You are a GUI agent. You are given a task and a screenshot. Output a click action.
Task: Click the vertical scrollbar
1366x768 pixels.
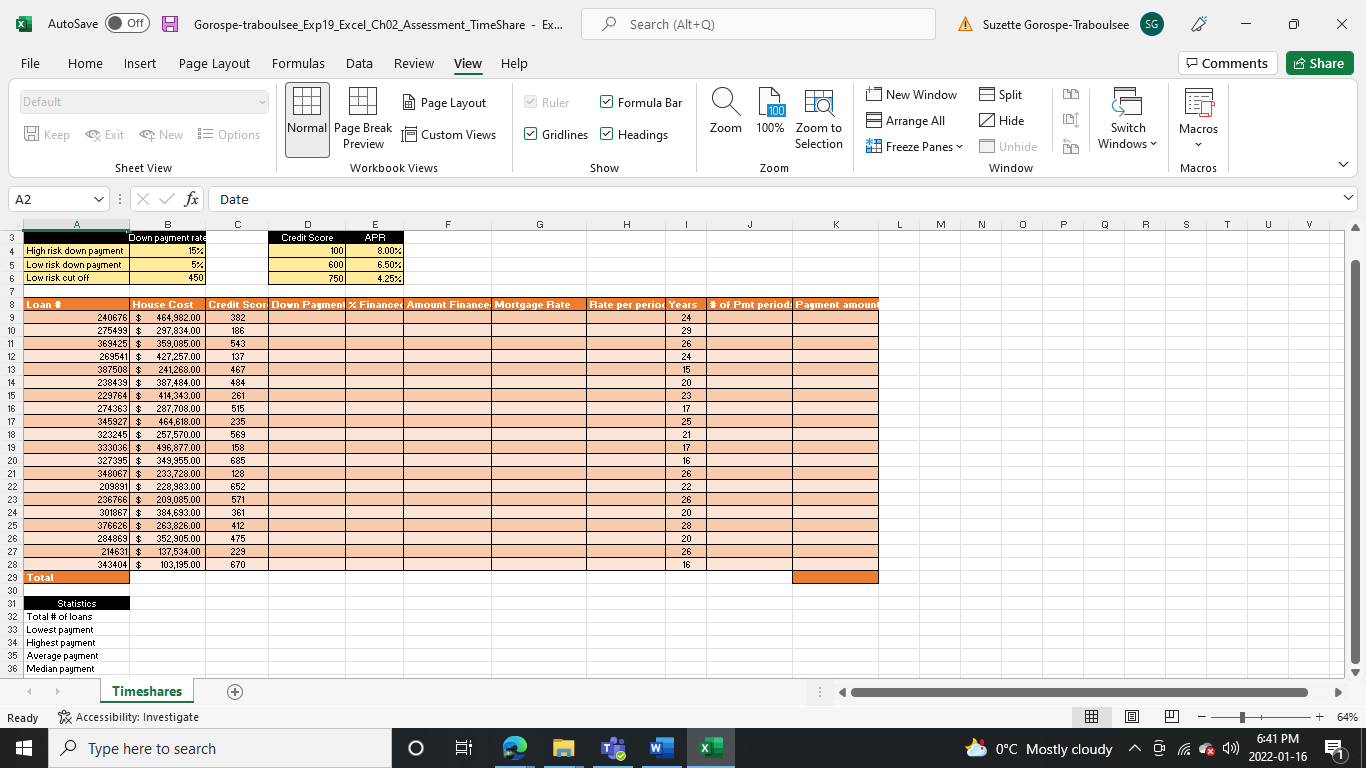click(1356, 460)
